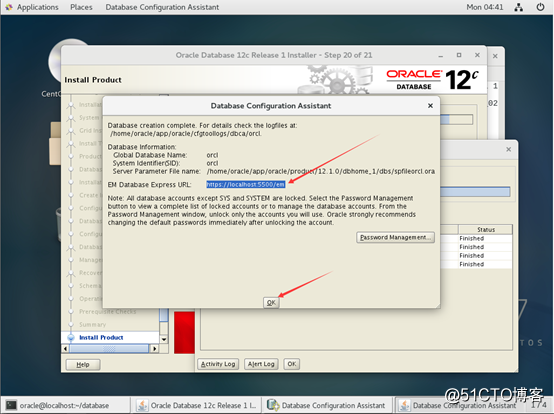Viewport: 554px width, 414px height.
Task: Open Password Management window
Action: point(395,237)
